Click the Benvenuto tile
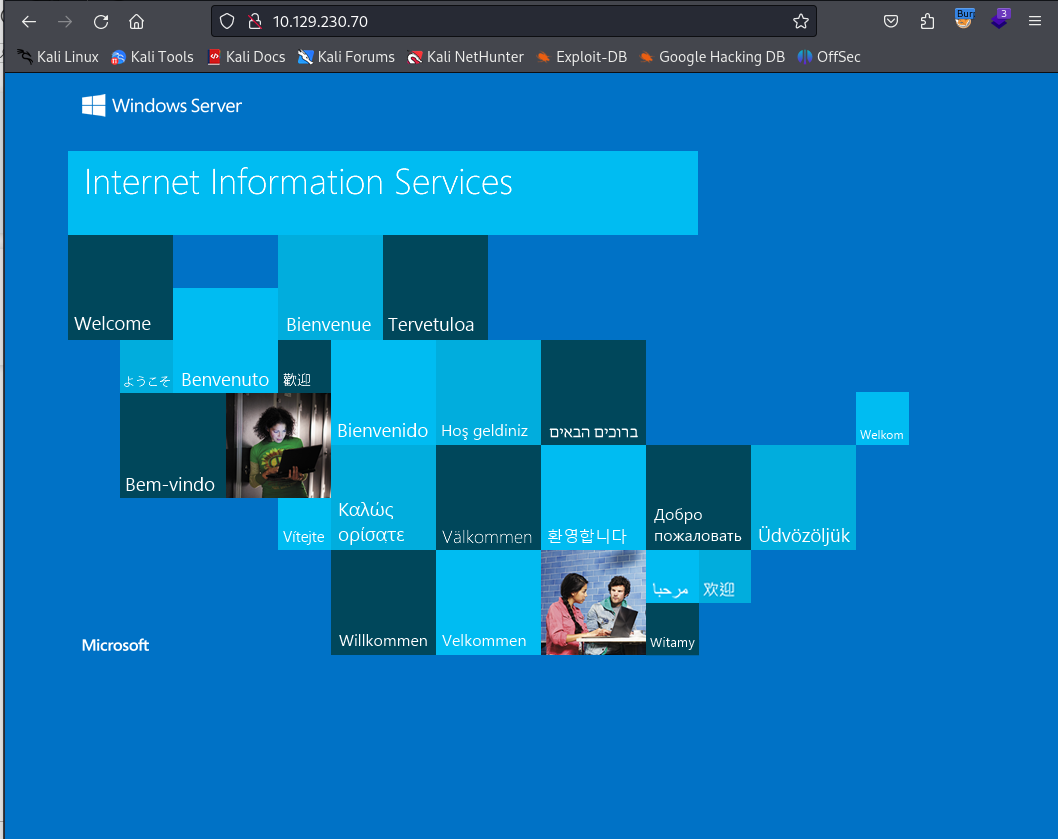 click(225, 340)
